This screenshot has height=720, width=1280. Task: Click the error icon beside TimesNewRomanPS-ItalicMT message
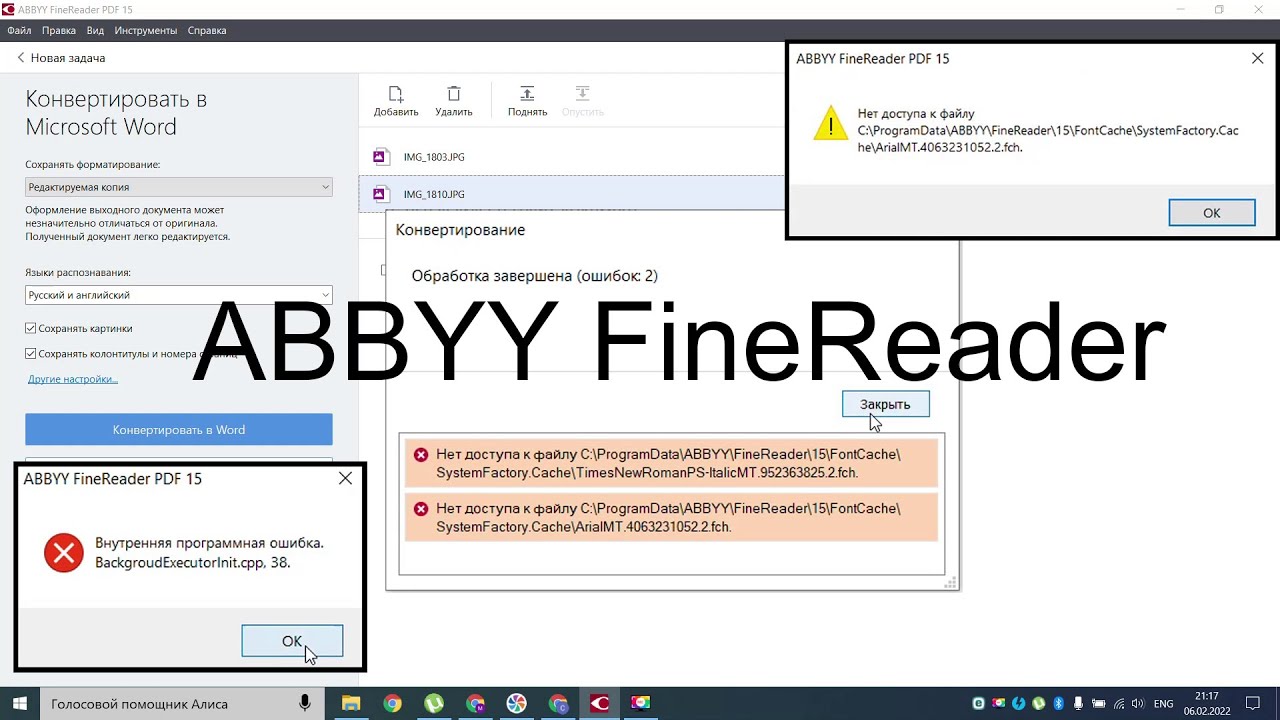421,455
